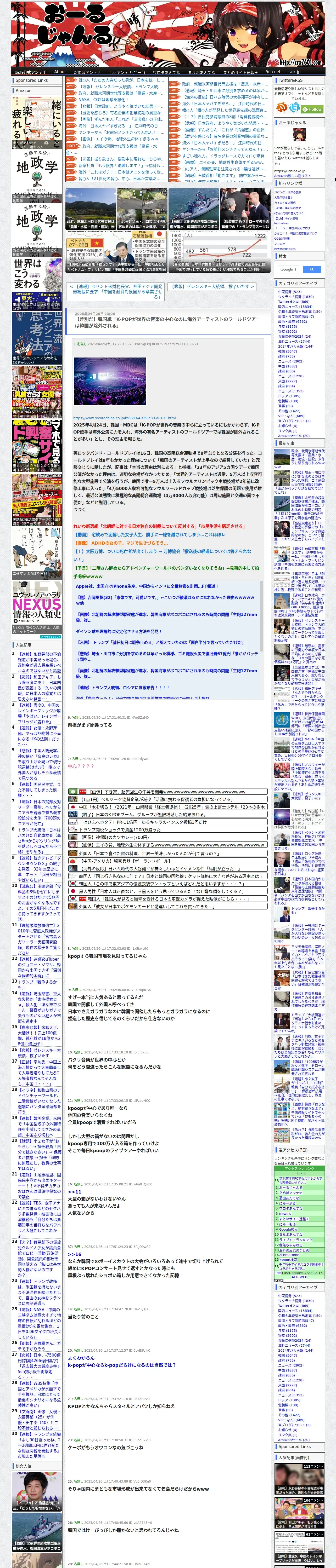Open https://uchineko.jp link in sidebar
The image size is (336, 1568).
tap(290, 171)
